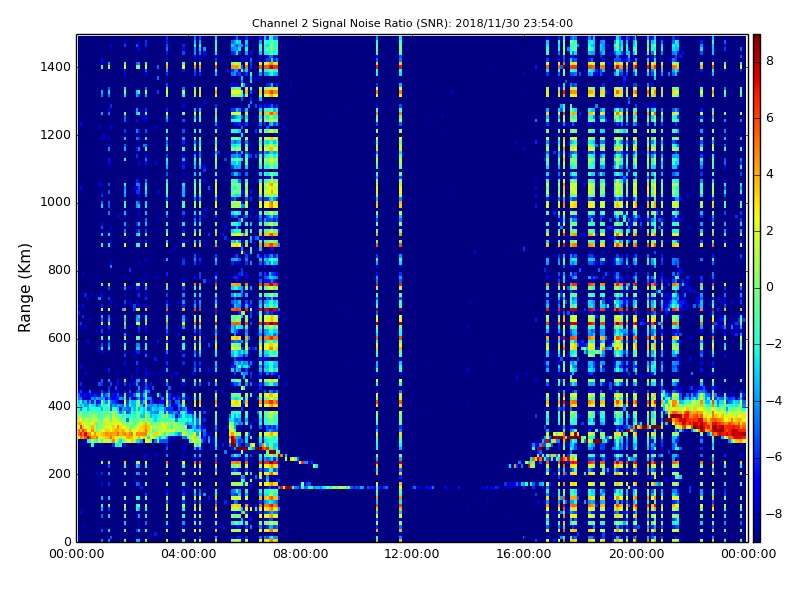The width and height of the screenshot is (800, 600).
Task: Click the 16:00:00 time tick label
Action: pyautogui.click(x=523, y=554)
